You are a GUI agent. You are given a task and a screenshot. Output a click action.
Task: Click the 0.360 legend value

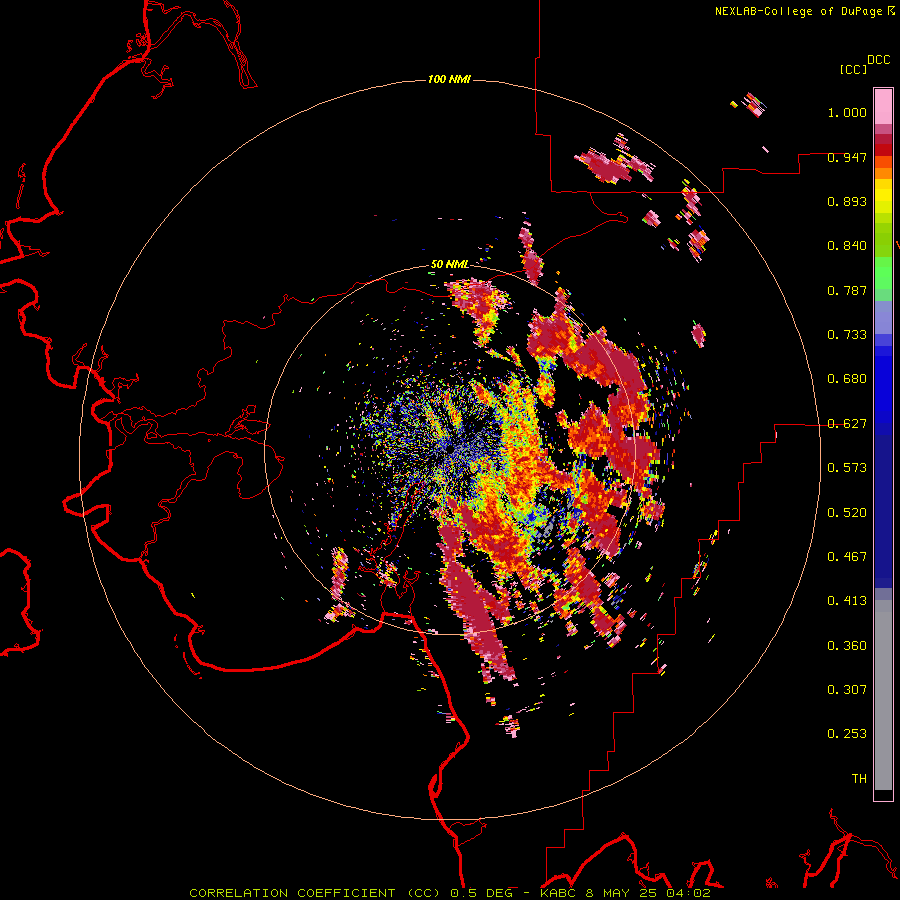[847, 646]
